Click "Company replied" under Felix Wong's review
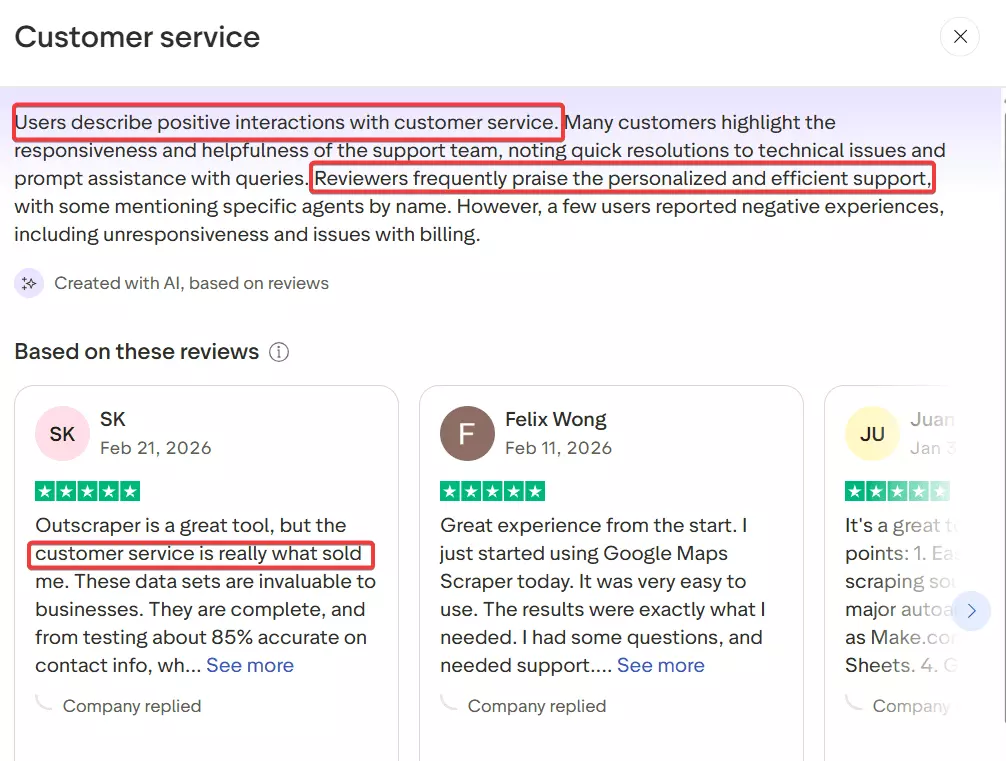 click(x=536, y=705)
